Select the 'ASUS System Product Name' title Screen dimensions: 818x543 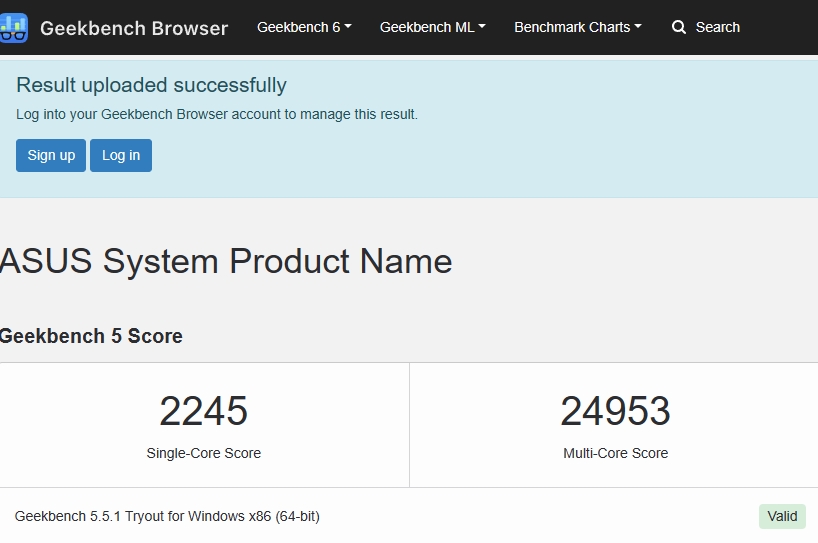(226, 261)
